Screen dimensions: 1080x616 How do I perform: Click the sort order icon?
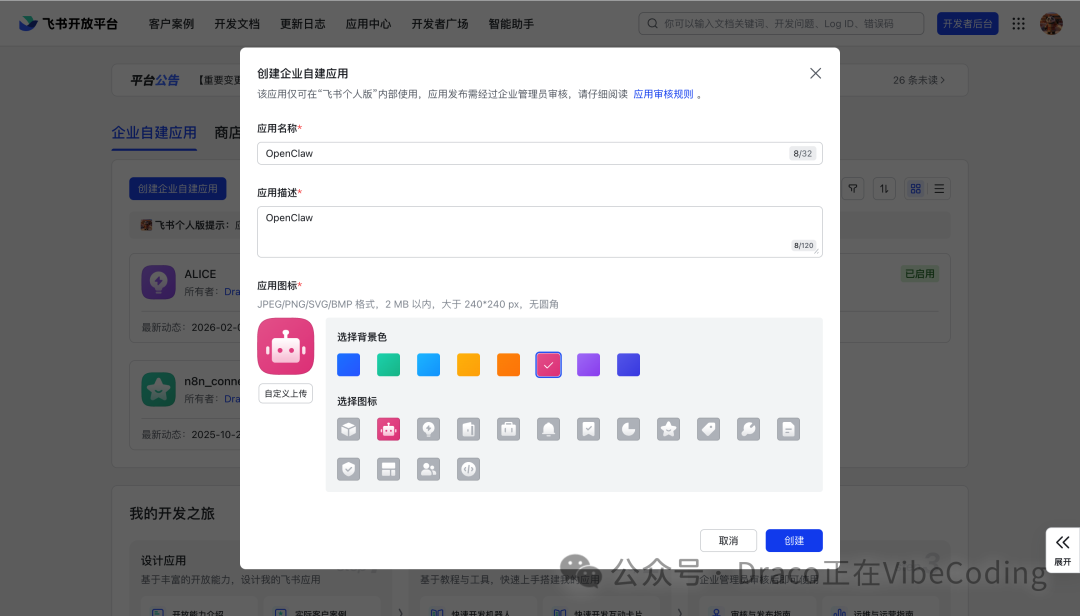coord(884,188)
